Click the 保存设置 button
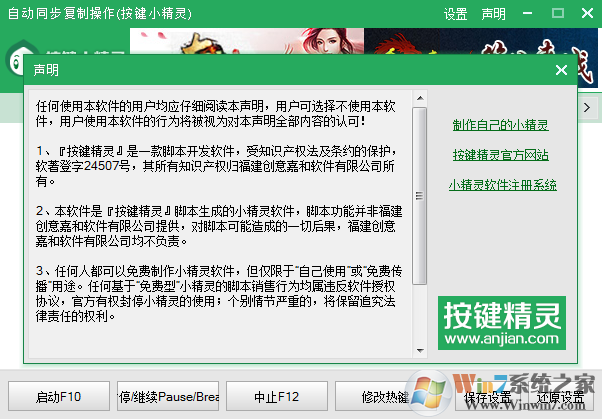The image size is (602, 419). (488, 396)
